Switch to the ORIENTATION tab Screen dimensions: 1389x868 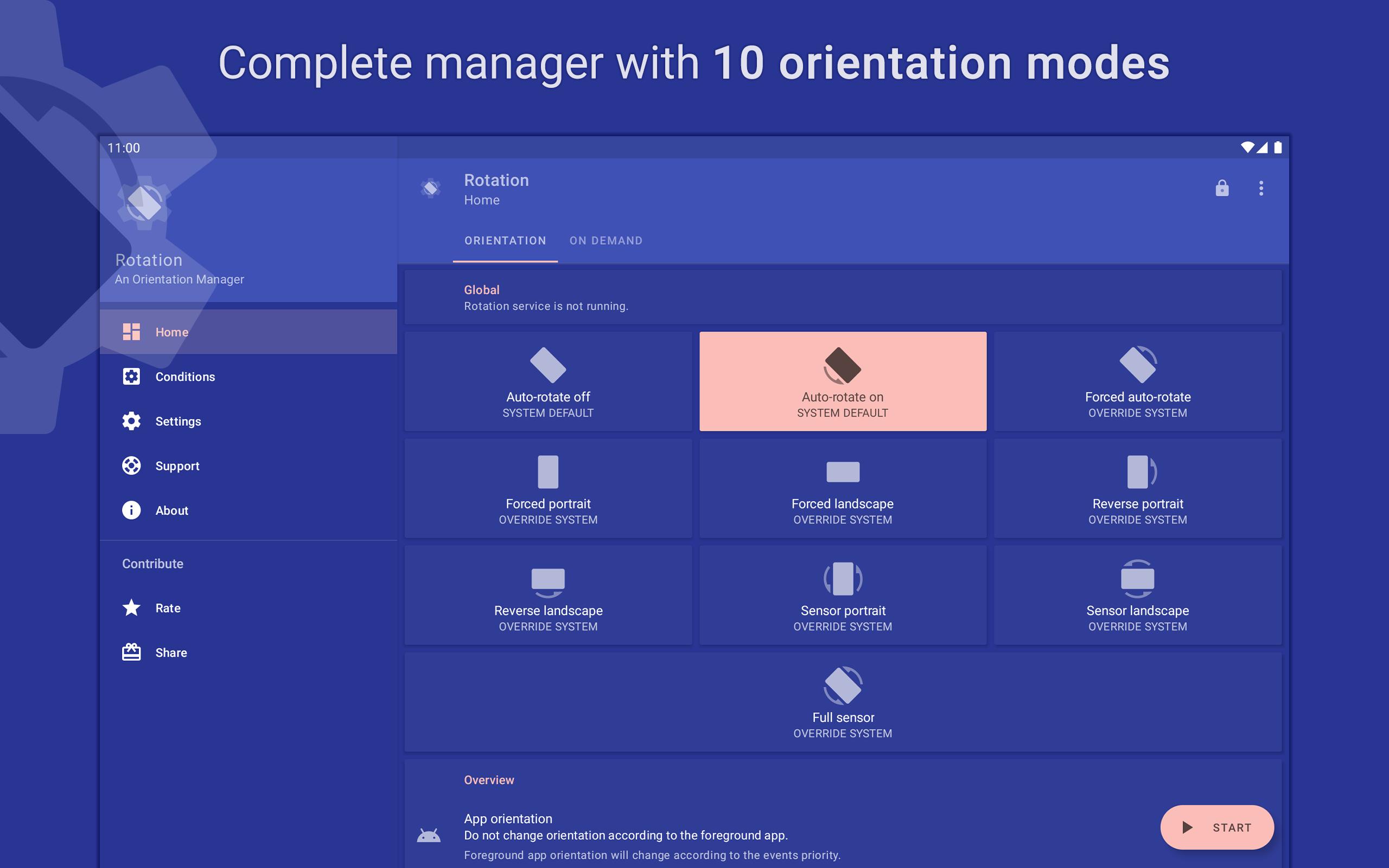click(505, 240)
